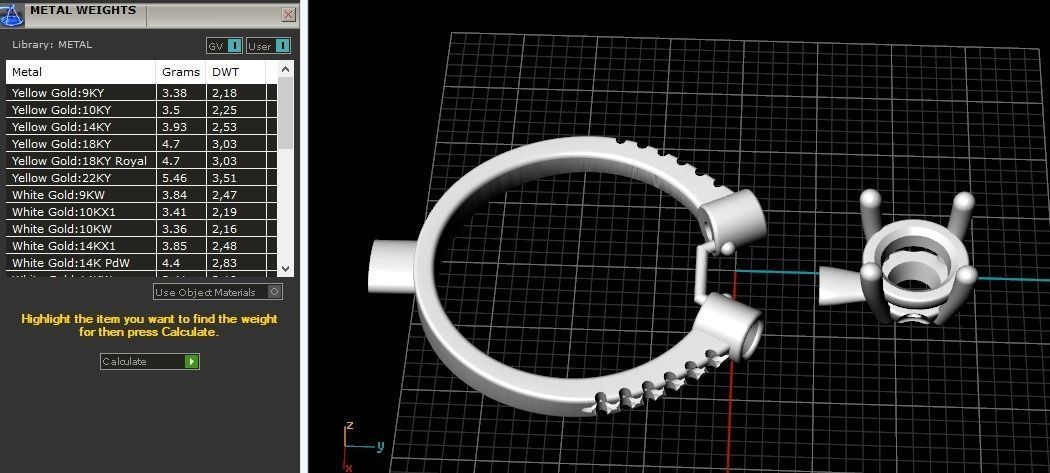Screen dimensions: 1050x473
Task: Select the White Gold:10KW row
Action: (x=141, y=229)
